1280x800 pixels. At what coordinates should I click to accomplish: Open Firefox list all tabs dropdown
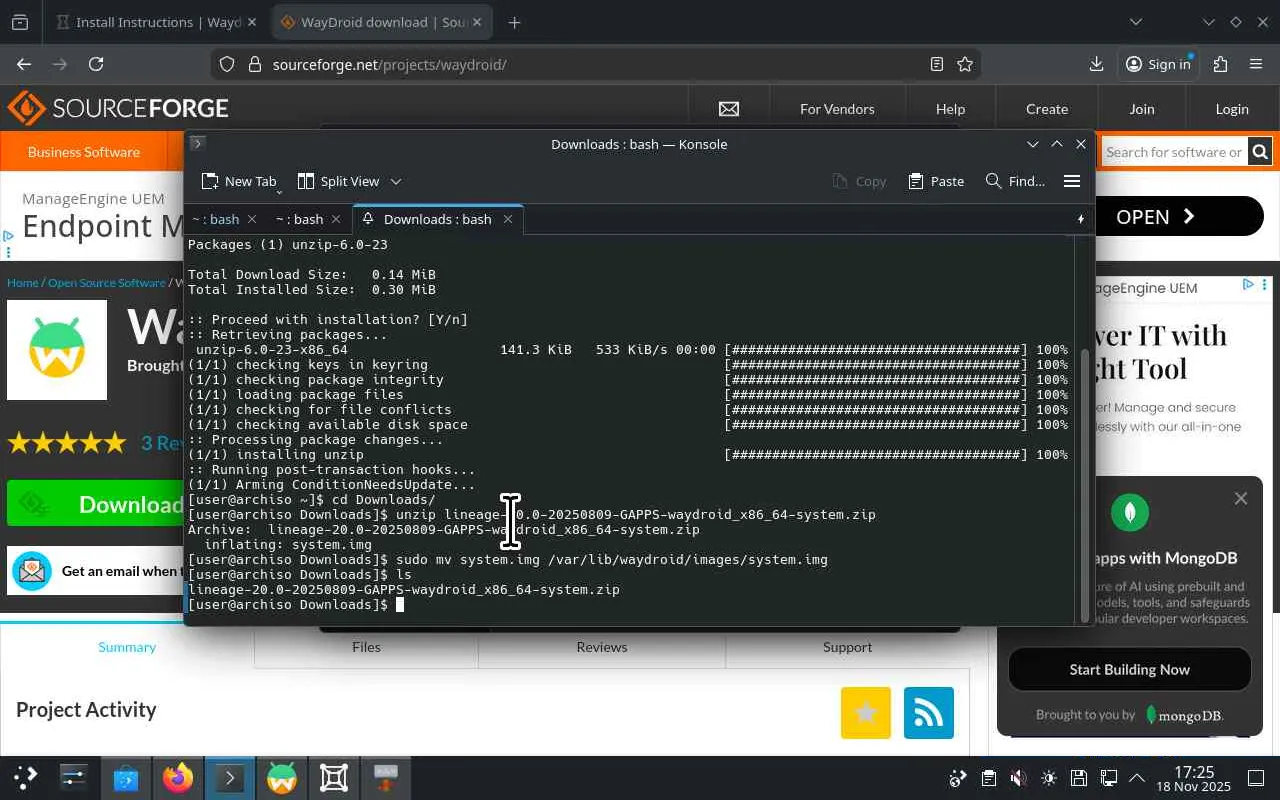pyautogui.click(x=1136, y=22)
